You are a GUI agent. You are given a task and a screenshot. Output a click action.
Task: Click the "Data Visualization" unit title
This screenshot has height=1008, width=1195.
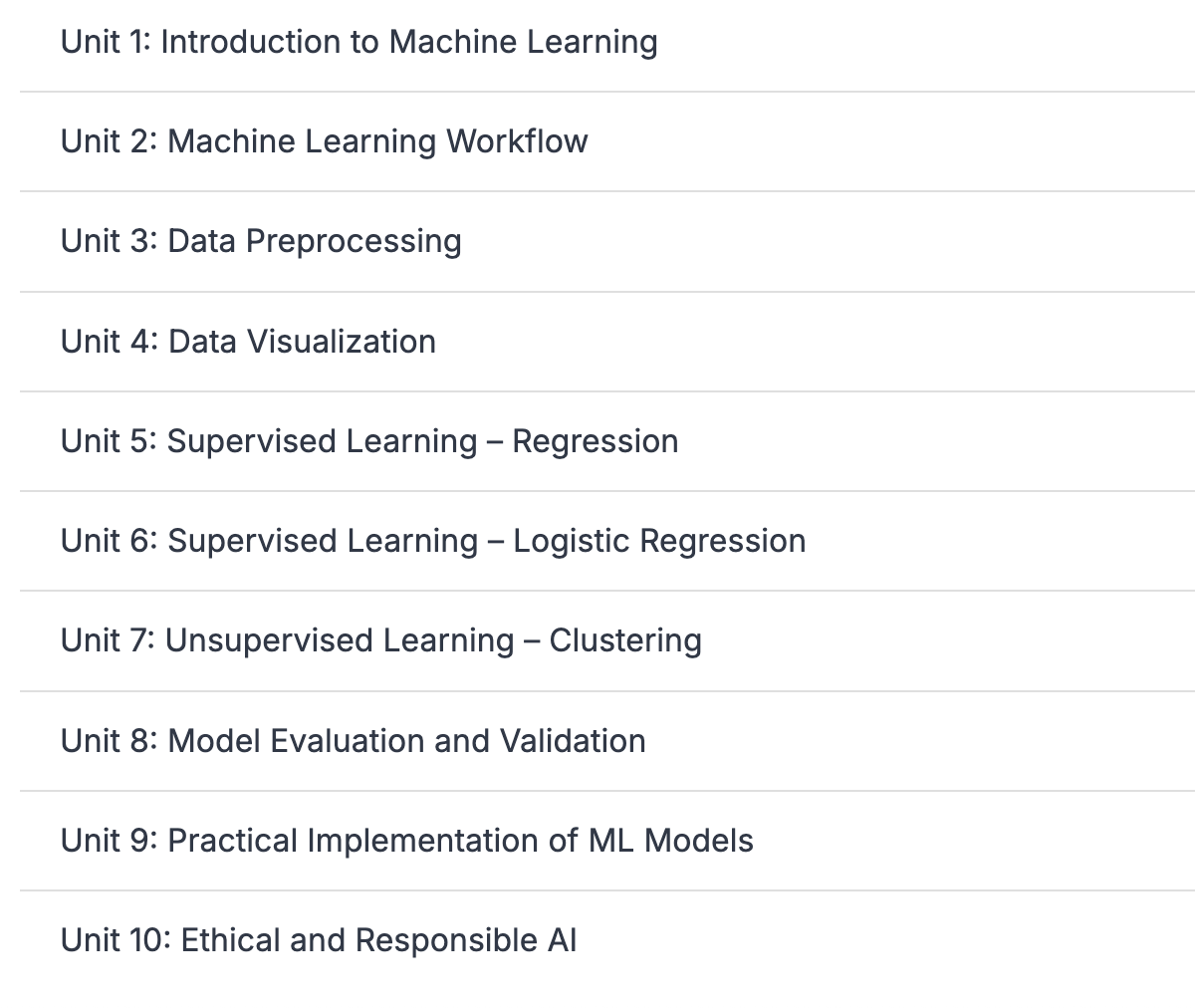point(302,342)
